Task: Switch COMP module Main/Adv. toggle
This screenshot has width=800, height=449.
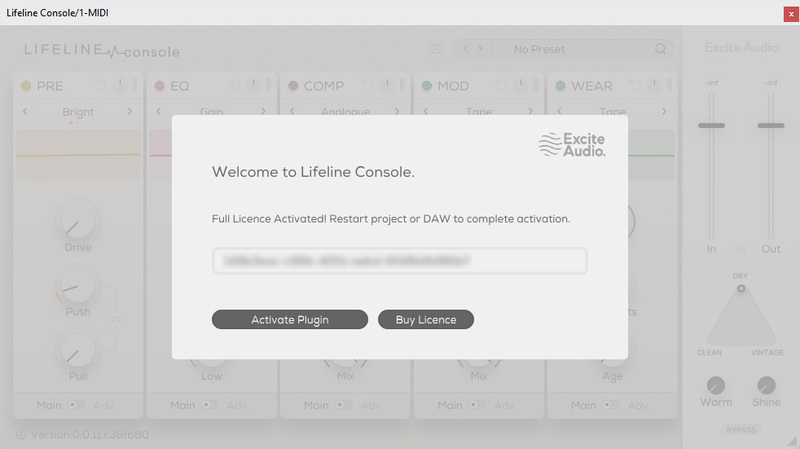Action: [344, 405]
